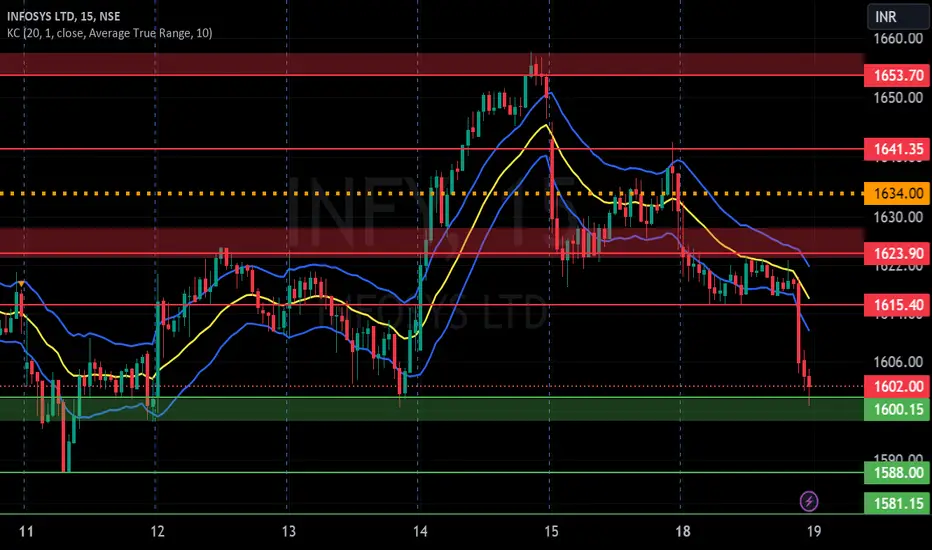Screen dimensions: 932x550
Task: Select the green 1600.15 price label
Action: 897,409
